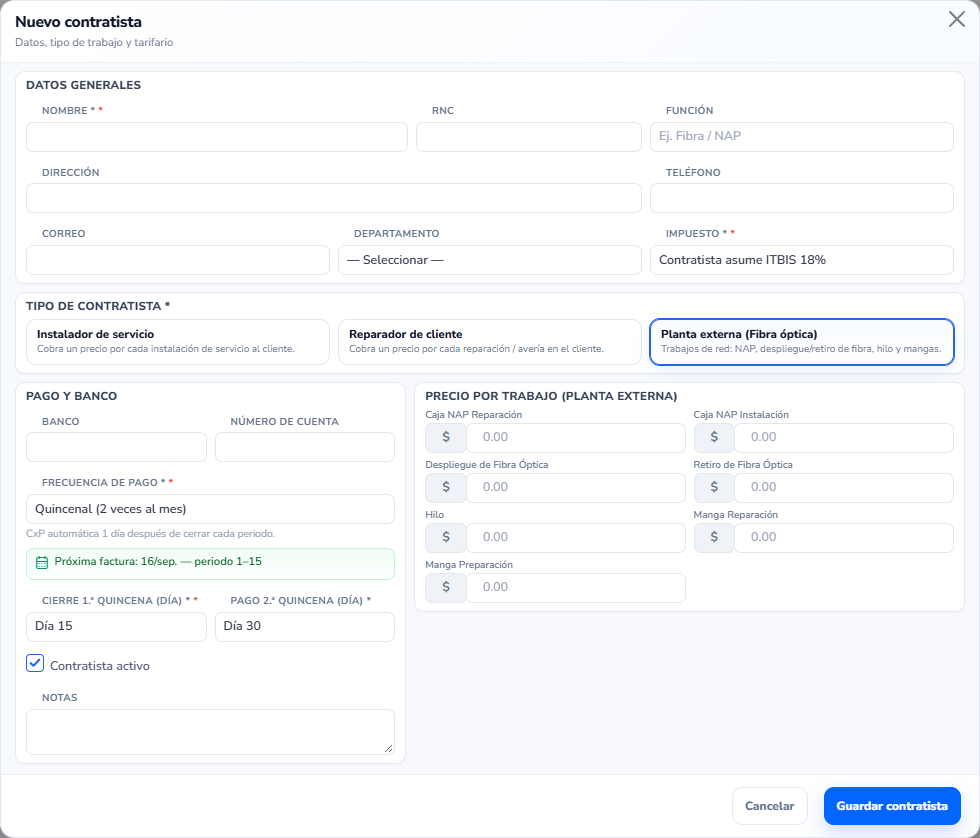Click the dollar icon for Hilo
This screenshot has height=838, width=980.
[446, 537]
